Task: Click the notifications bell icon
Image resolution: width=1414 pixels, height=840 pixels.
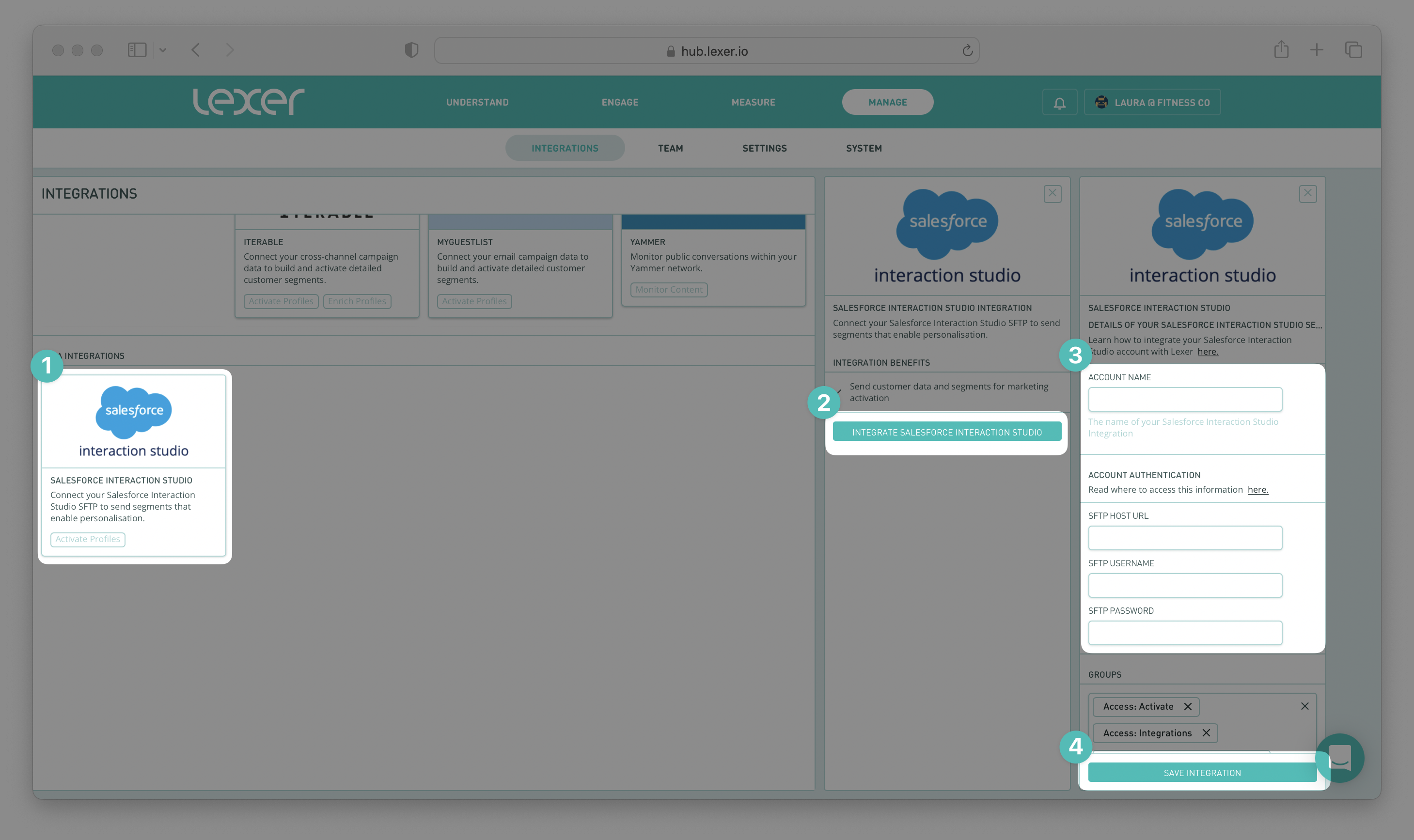Action: (x=1059, y=102)
